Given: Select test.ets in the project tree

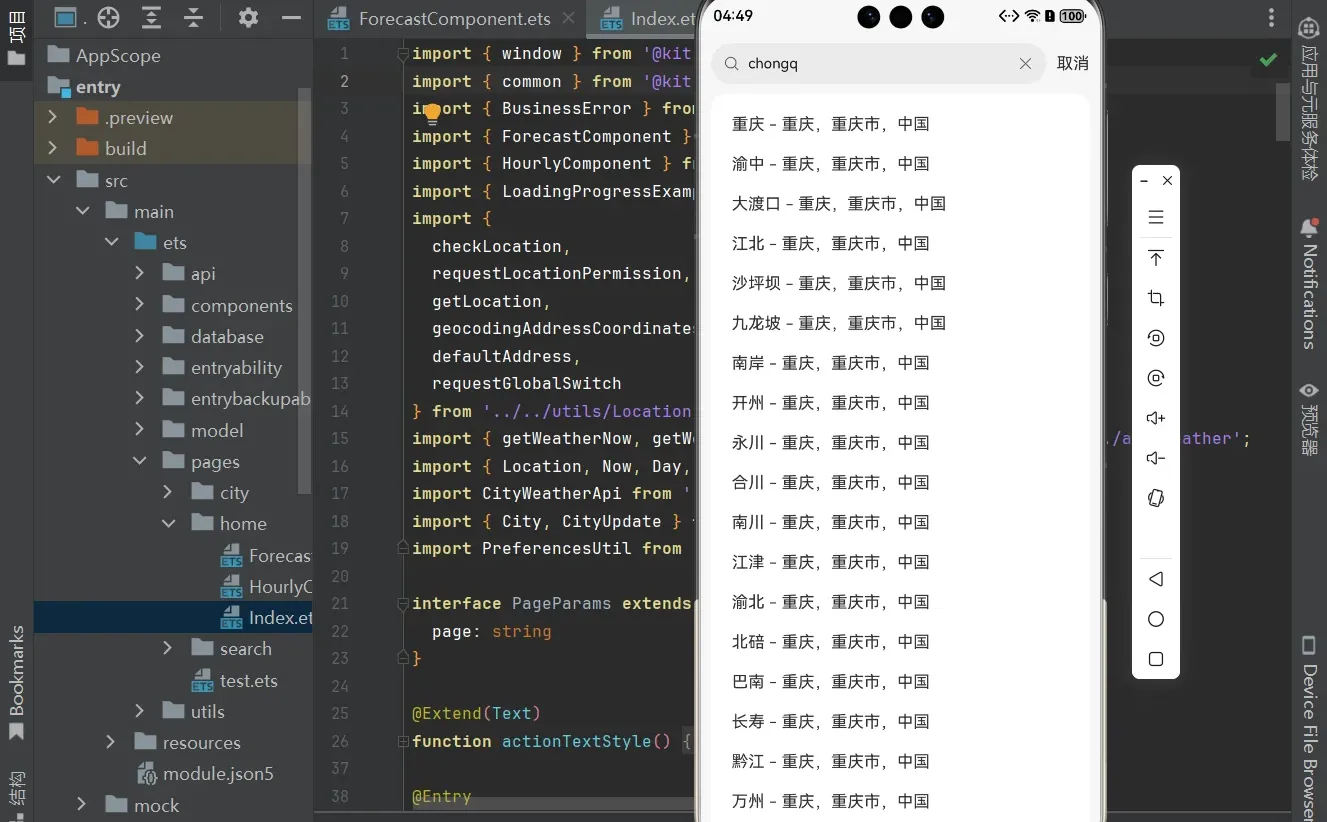Looking at the screenshot, I should (x=235, y=680).
